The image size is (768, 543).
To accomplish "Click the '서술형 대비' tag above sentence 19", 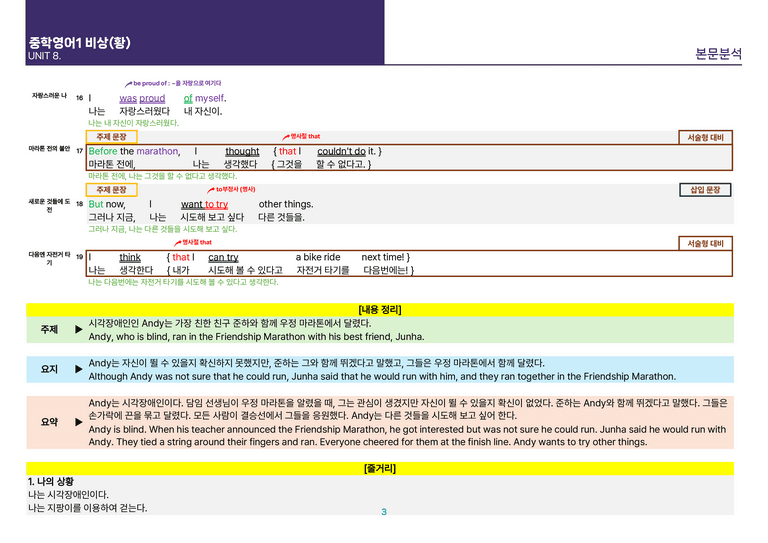I will (x=705, y=243).
